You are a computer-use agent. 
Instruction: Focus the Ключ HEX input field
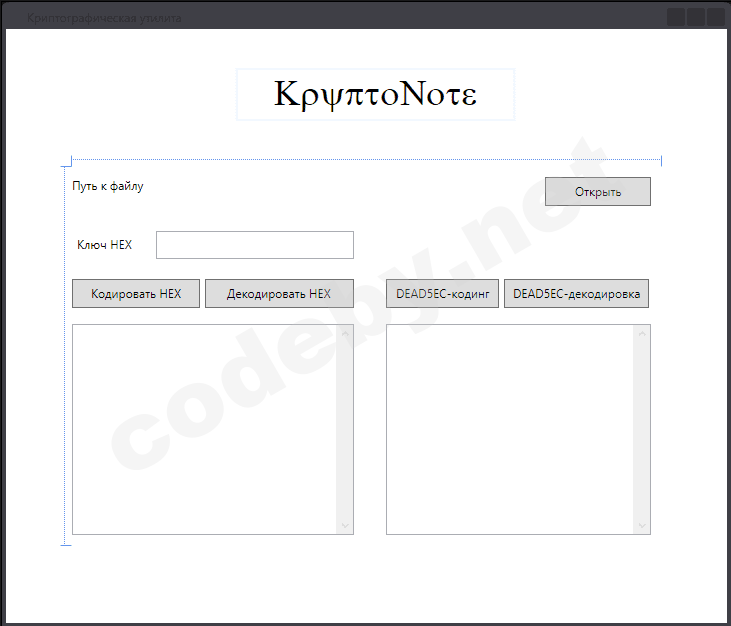tap(255, 245)
